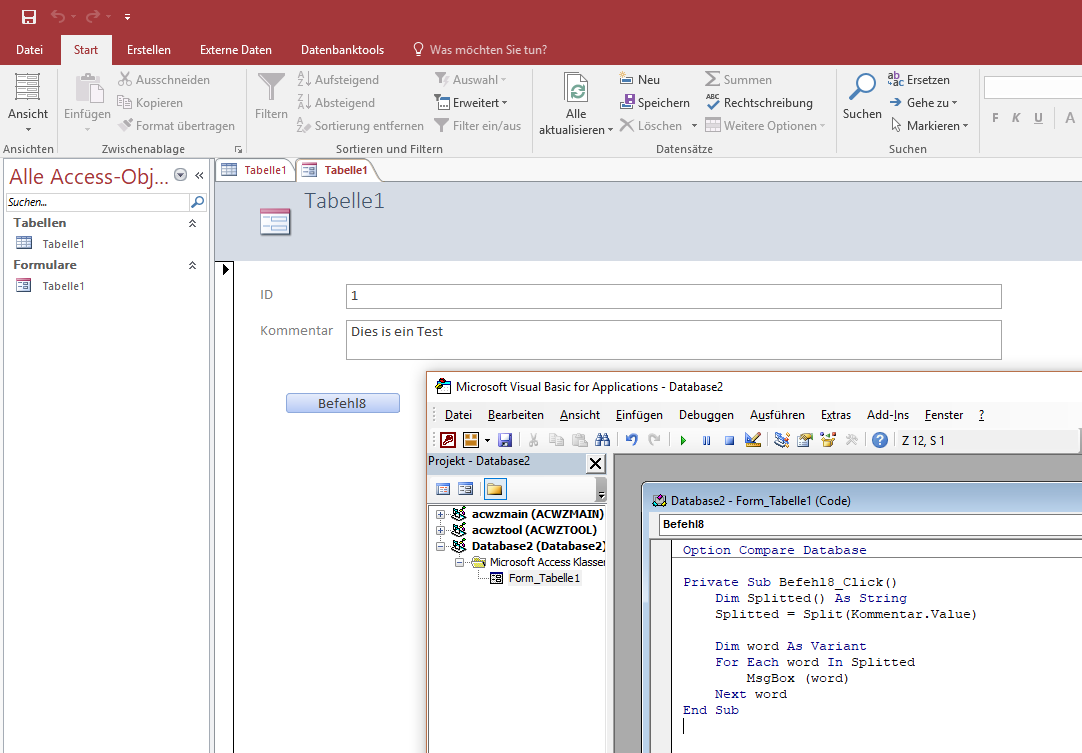Click the Suchen magnifier icon
This screenshot has height=753, width=1082.
click(x=862, y=87)
